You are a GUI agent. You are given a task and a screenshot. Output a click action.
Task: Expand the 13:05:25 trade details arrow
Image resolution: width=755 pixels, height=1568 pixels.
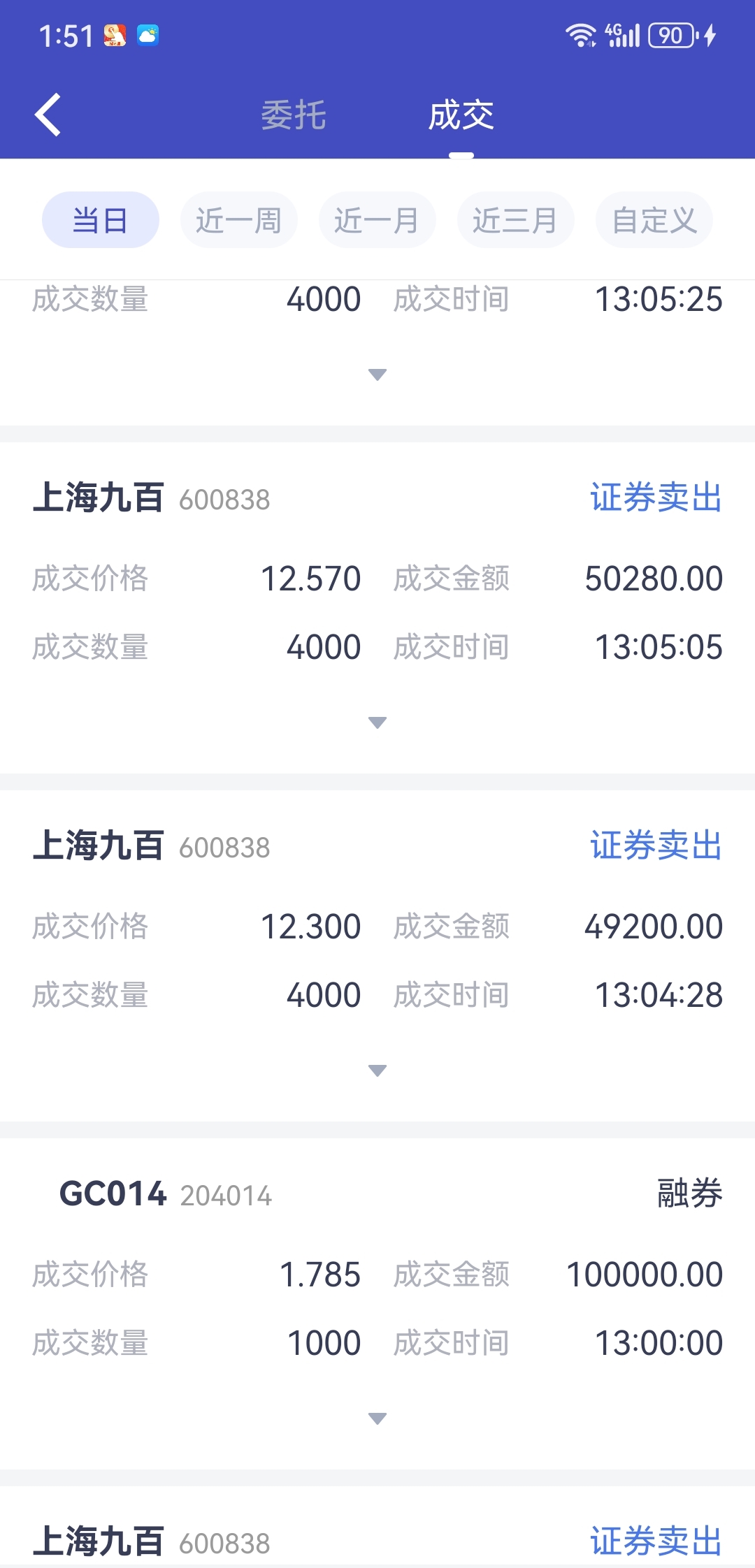point(377,375)
